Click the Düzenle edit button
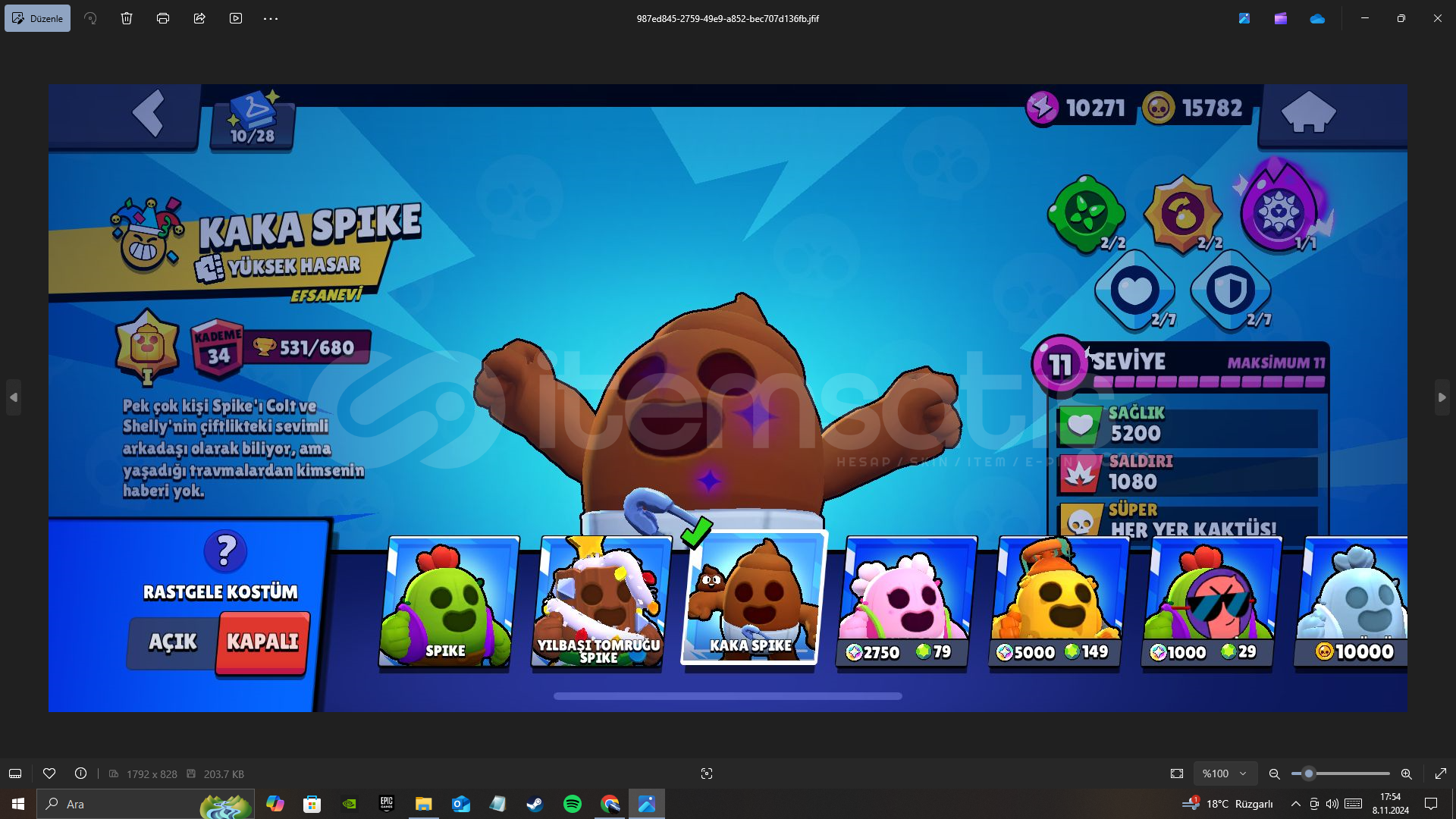Screen dimensions: 1456x819 [37, 18]
